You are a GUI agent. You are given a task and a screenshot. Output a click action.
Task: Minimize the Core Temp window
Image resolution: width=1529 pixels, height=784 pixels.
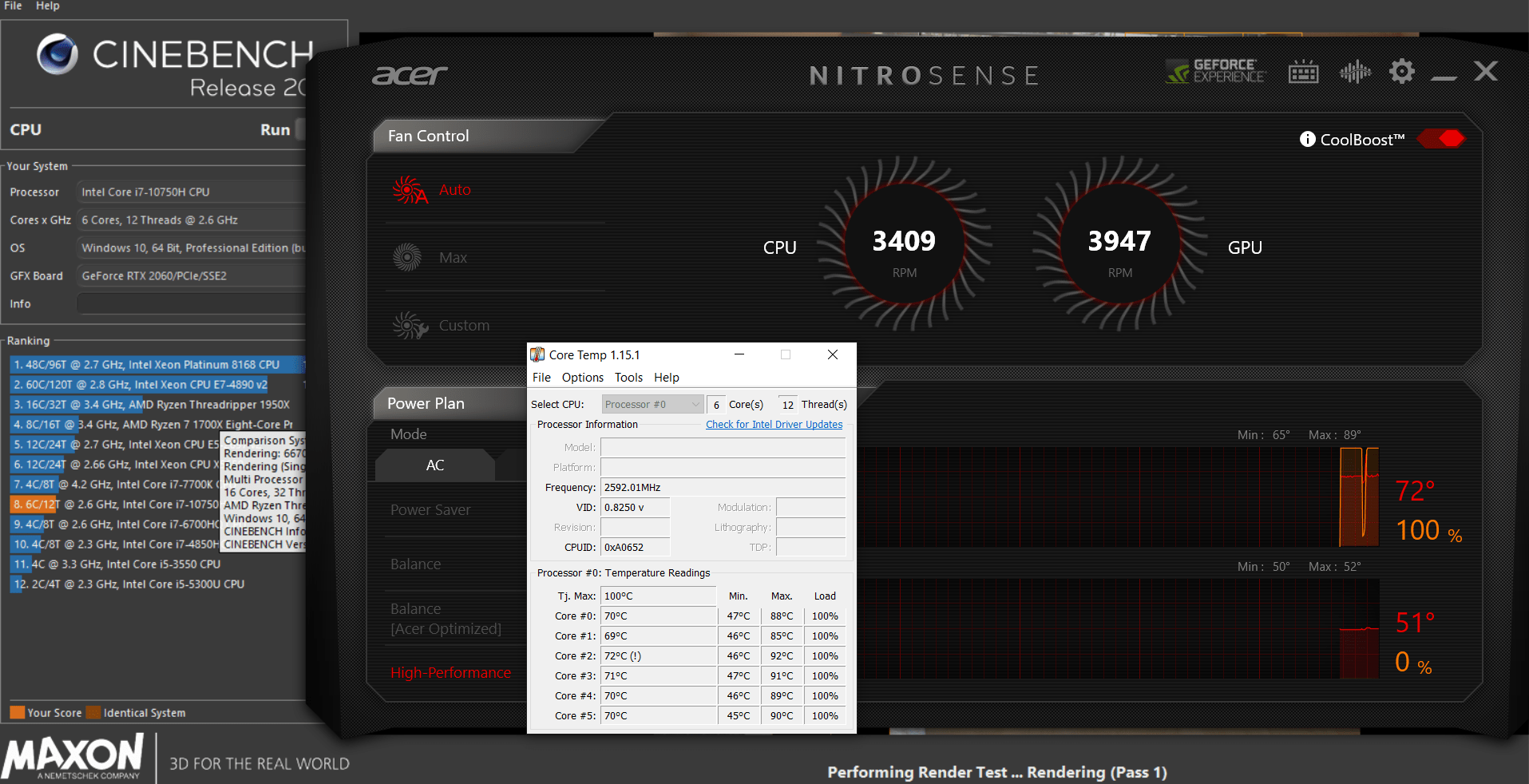pos(739,354)
